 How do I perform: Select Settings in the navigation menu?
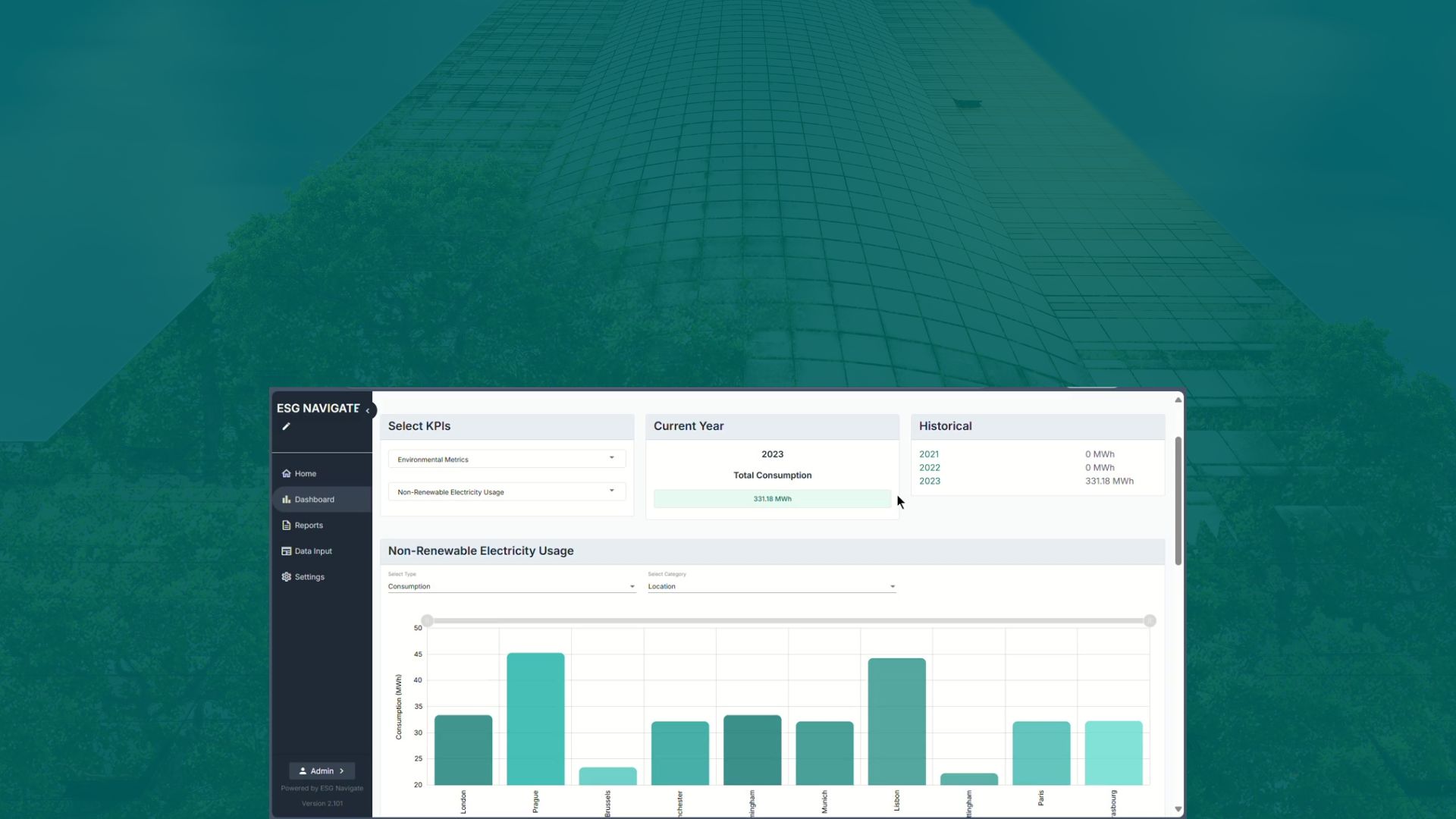click(x=309, y=576)
